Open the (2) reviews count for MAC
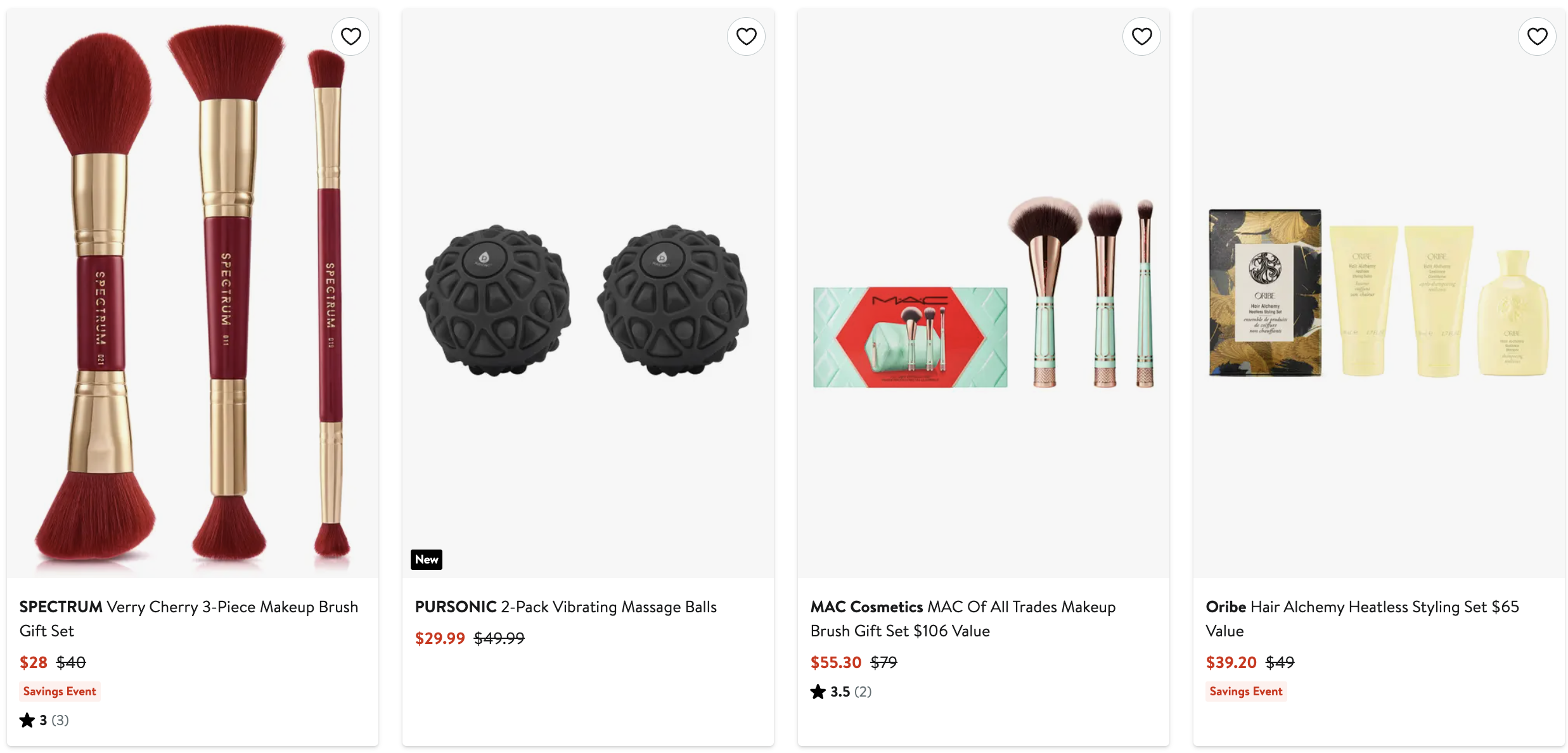 pos(863,692)
